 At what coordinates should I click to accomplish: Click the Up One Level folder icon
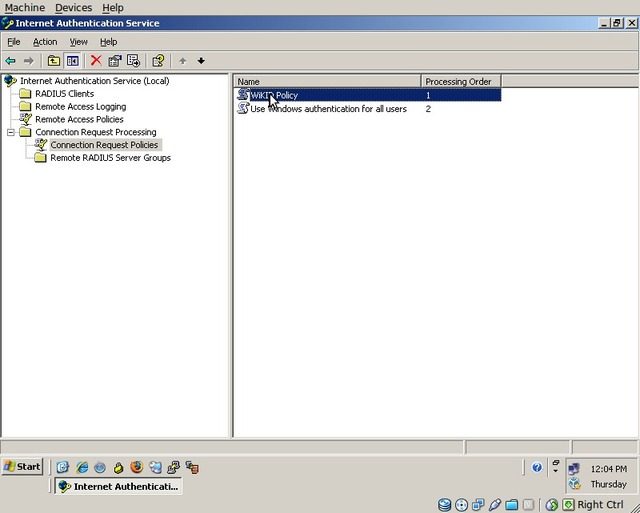tap(54, 61)
